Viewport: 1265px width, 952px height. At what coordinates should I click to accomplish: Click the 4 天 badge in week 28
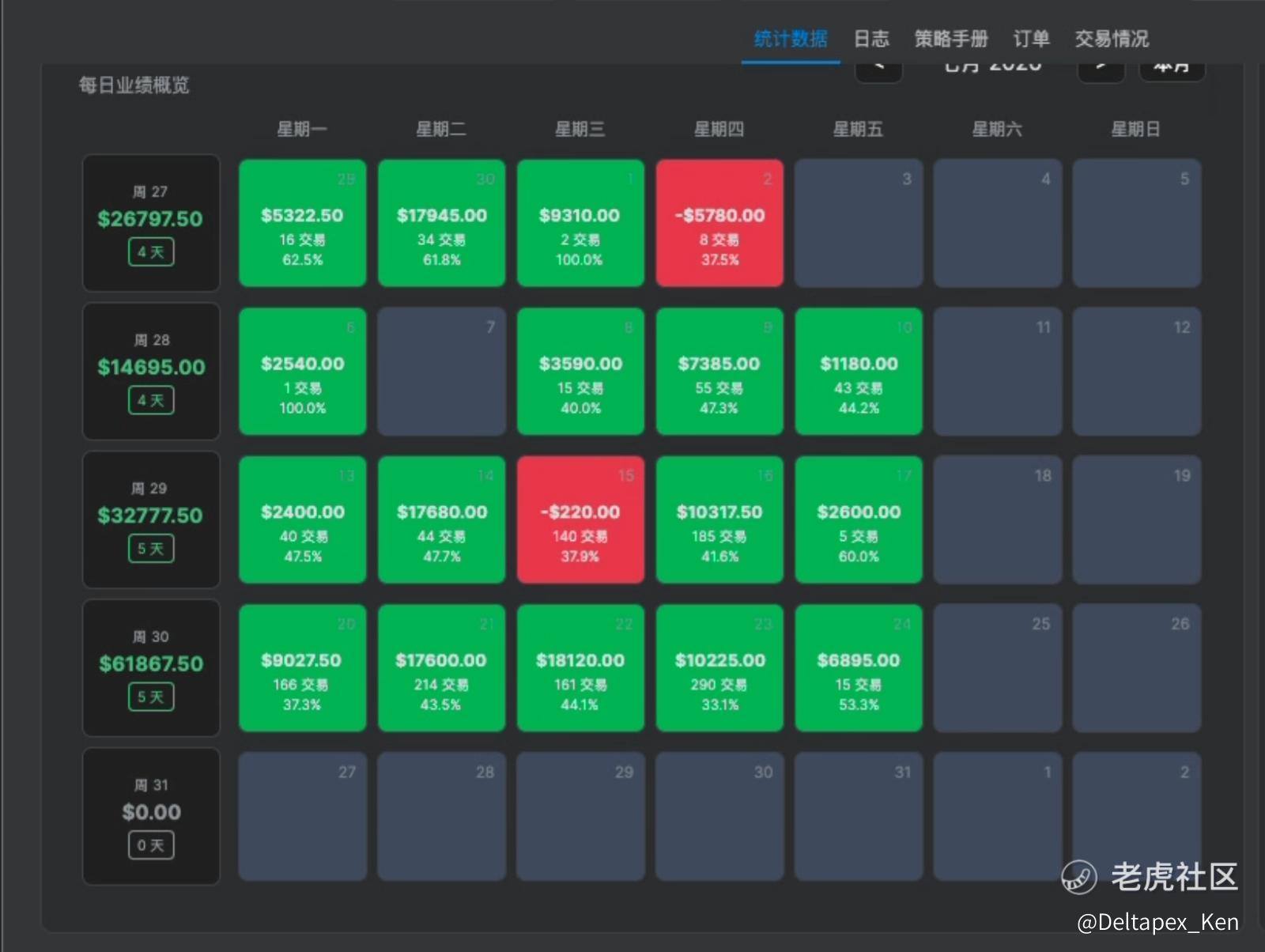click(151, 400)
